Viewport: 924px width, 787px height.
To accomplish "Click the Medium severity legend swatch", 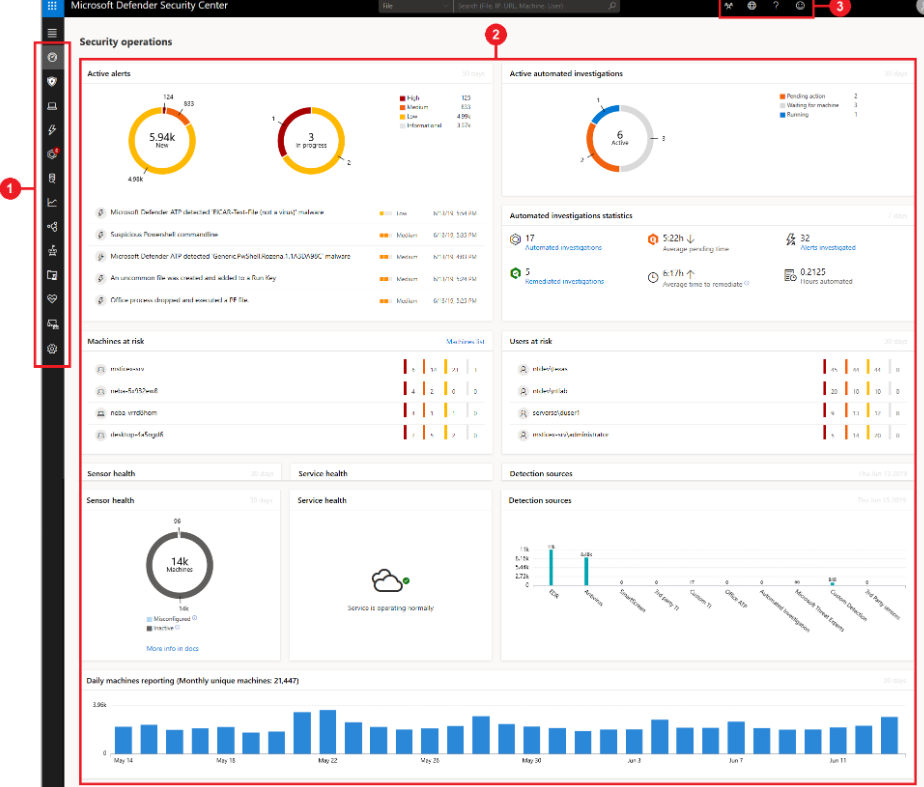I will coord(402,107).
